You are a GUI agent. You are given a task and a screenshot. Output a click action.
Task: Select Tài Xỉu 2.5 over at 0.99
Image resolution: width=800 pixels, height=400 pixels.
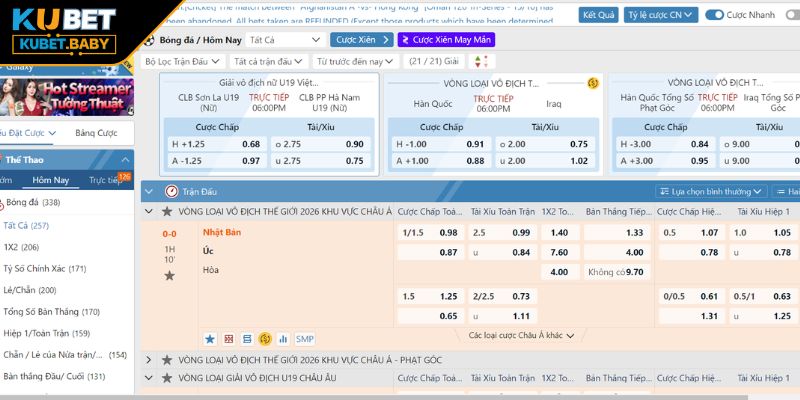pos(503,233)
